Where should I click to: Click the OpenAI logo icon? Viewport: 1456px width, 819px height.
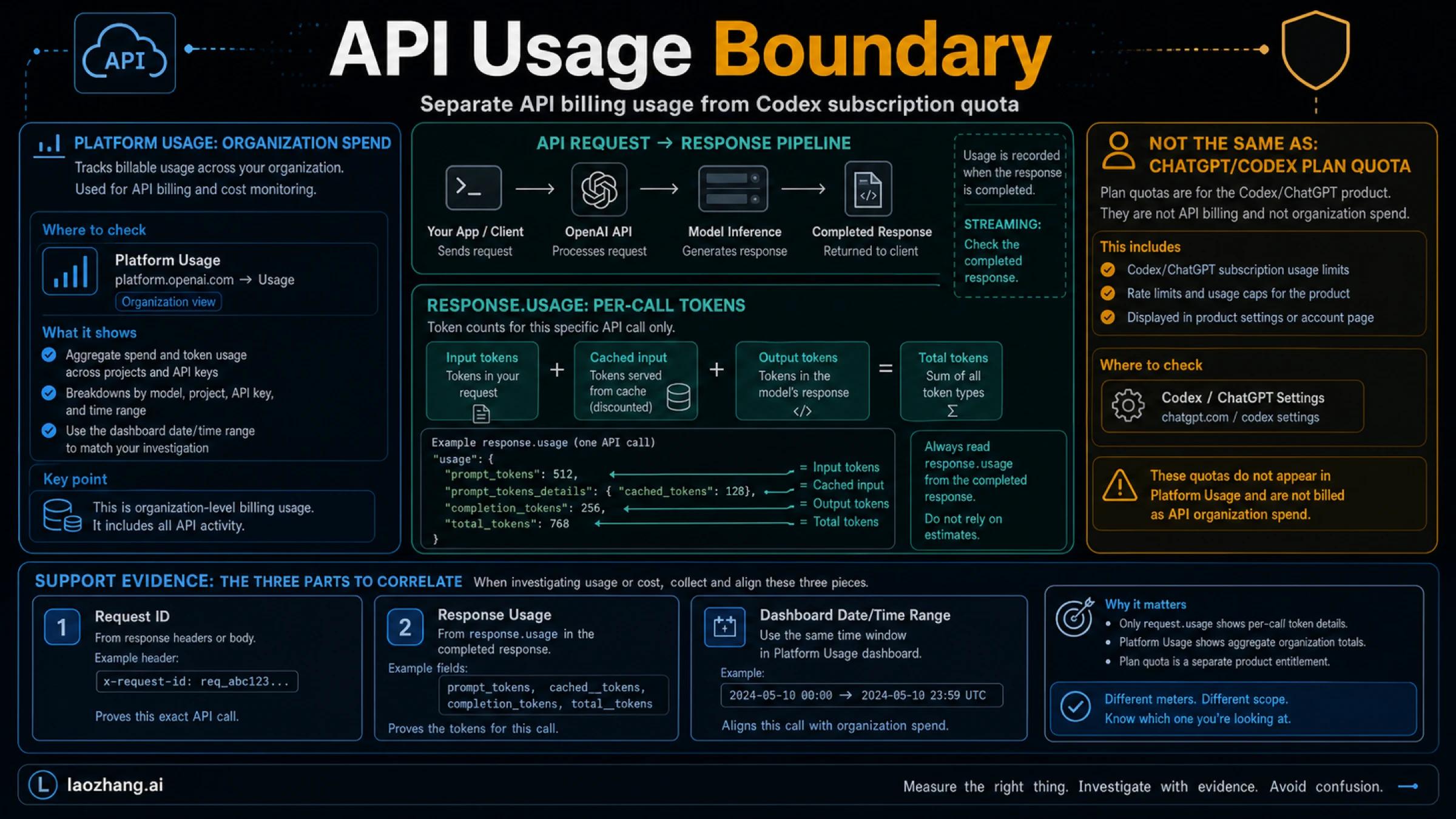(599, 189)
